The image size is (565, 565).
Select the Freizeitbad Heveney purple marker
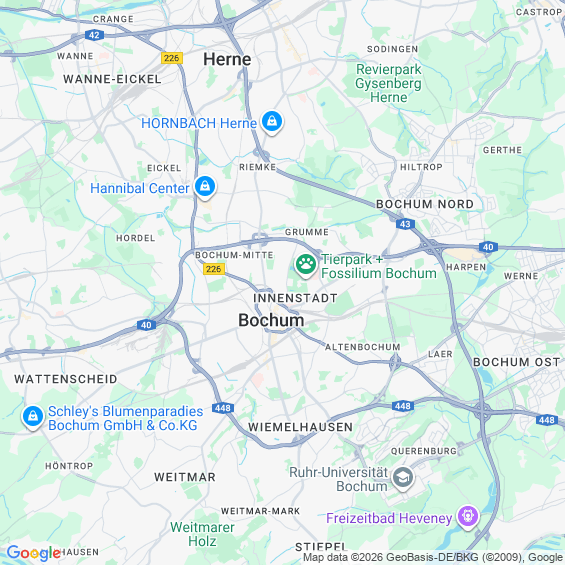(468, 517)
